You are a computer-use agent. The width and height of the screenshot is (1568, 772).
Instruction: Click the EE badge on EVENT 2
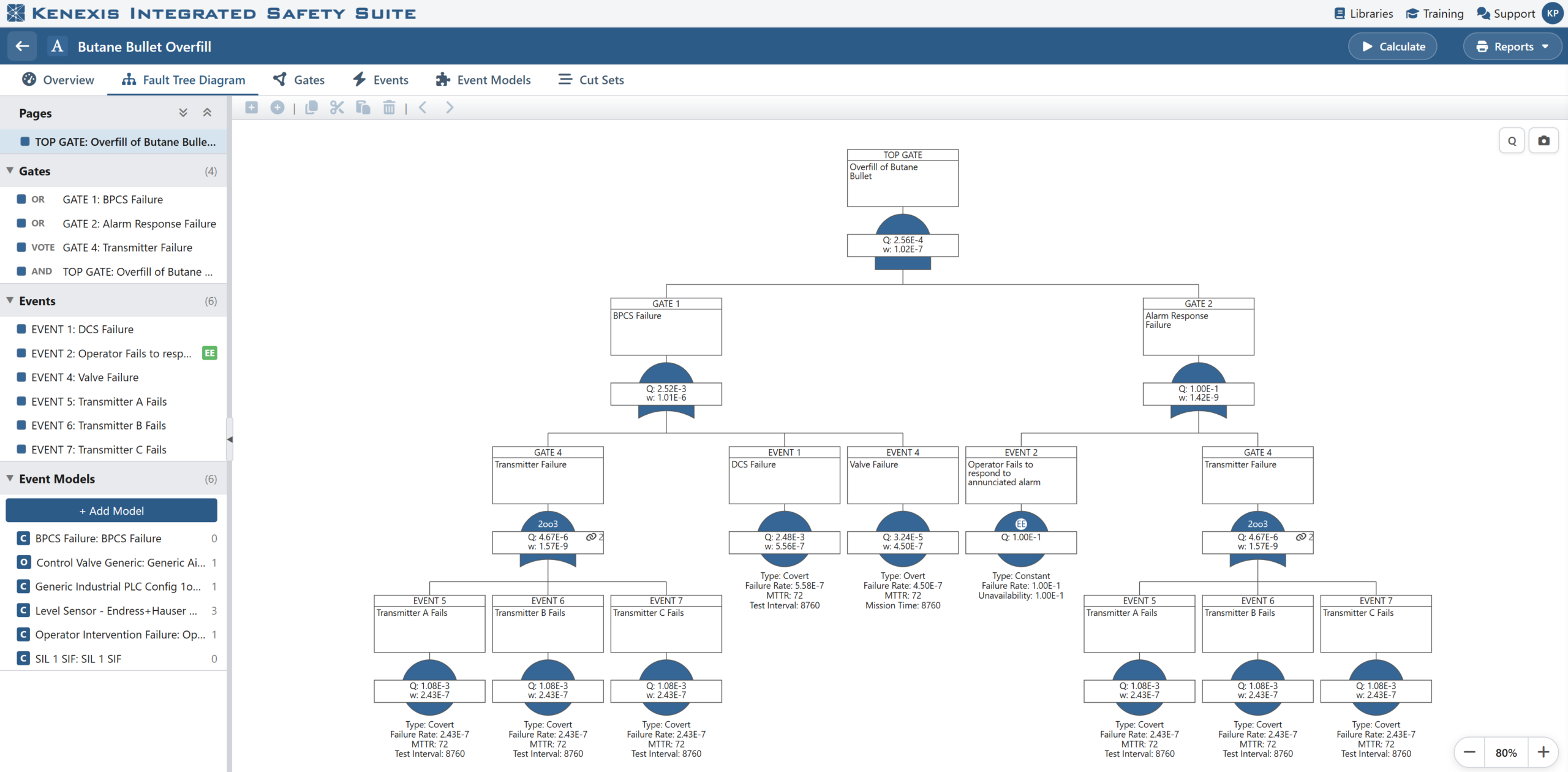(209, 353)
